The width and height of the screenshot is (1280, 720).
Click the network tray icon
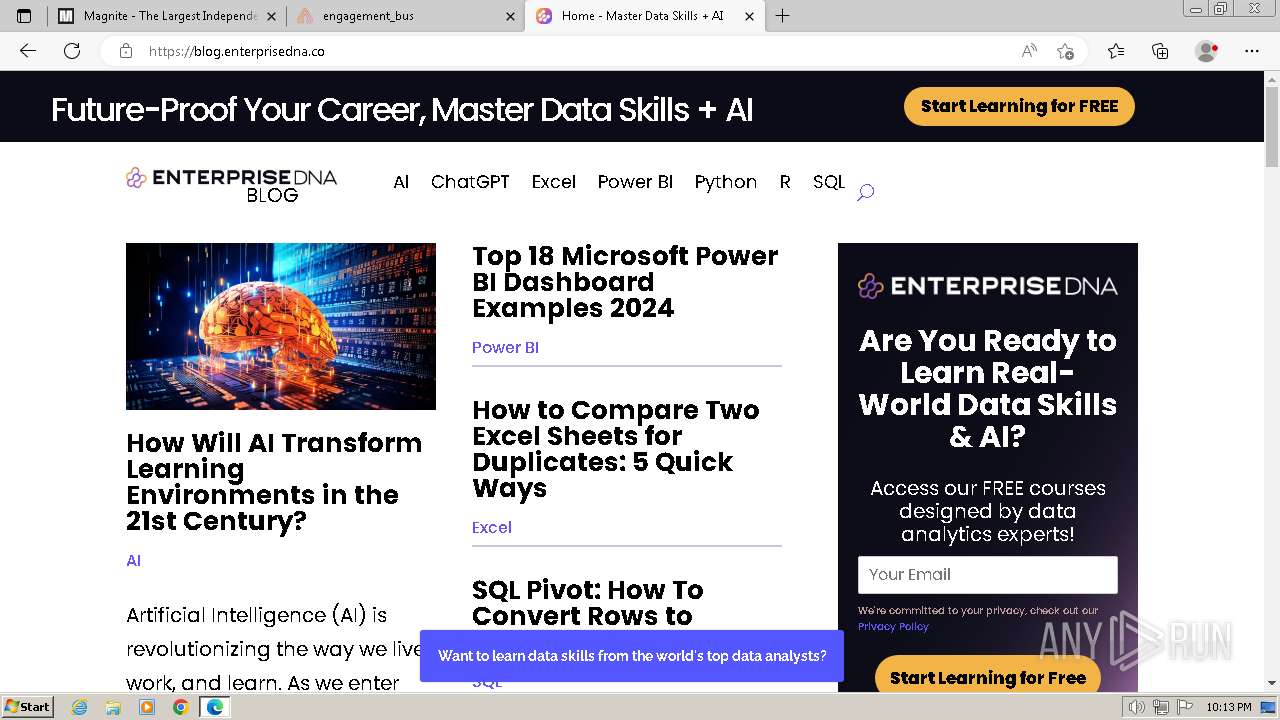pos(1161,707)
